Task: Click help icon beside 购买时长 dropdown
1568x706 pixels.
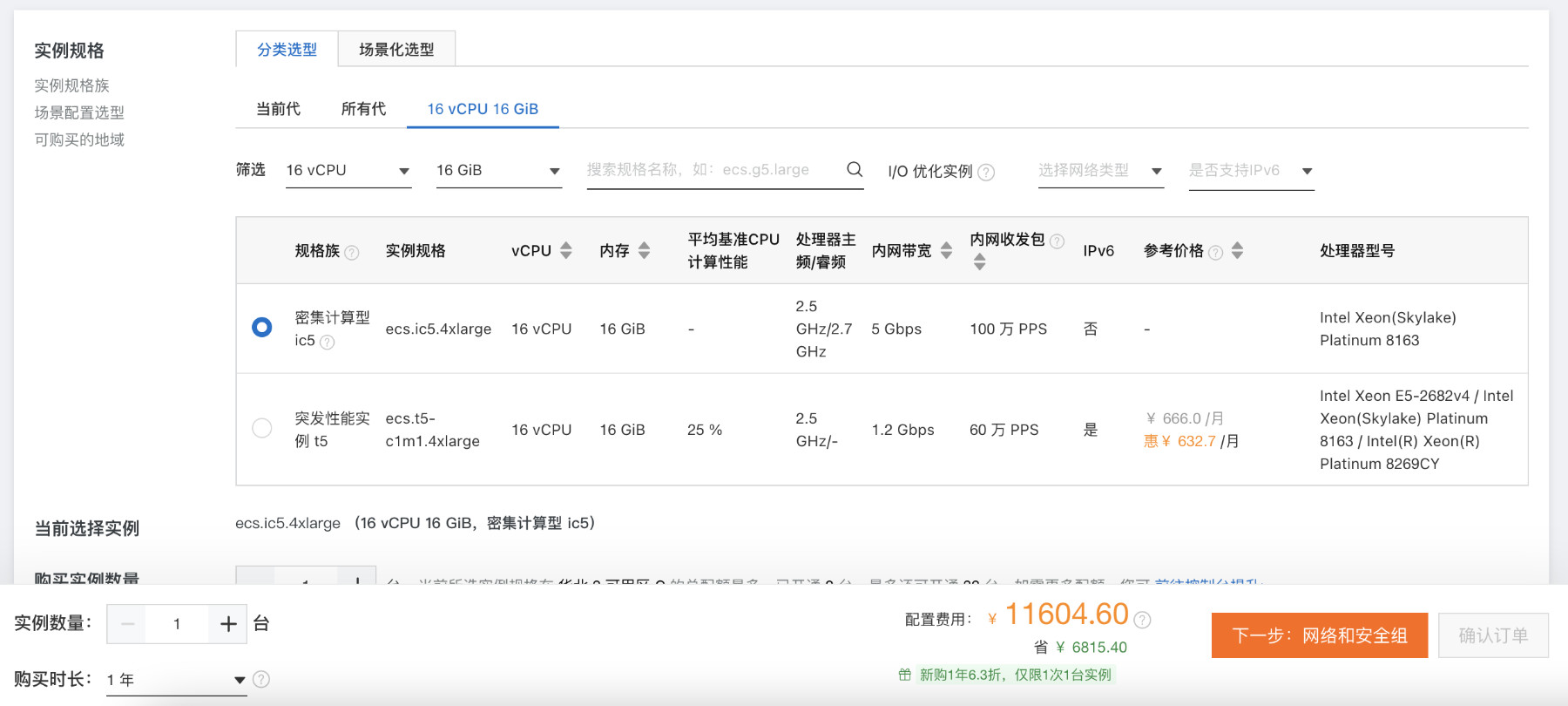Action: point(261,679)
